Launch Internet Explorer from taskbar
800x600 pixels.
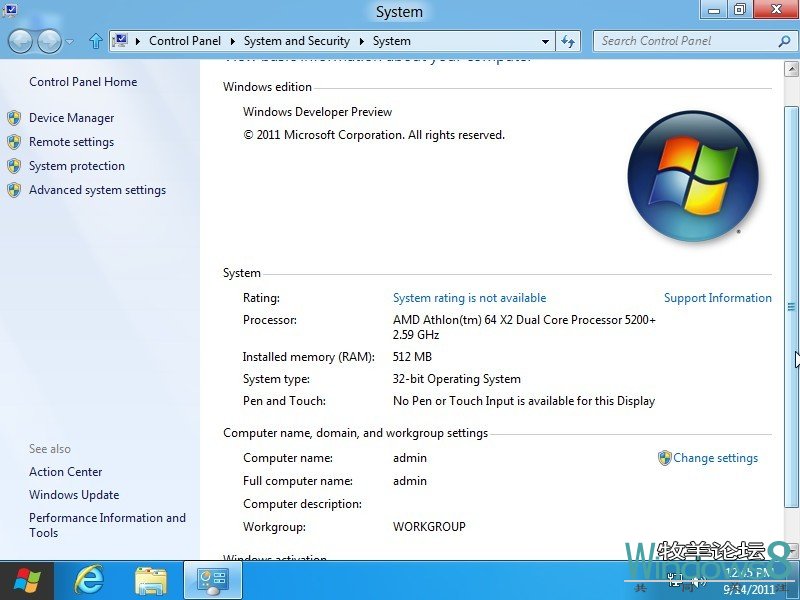coord(89,581)
